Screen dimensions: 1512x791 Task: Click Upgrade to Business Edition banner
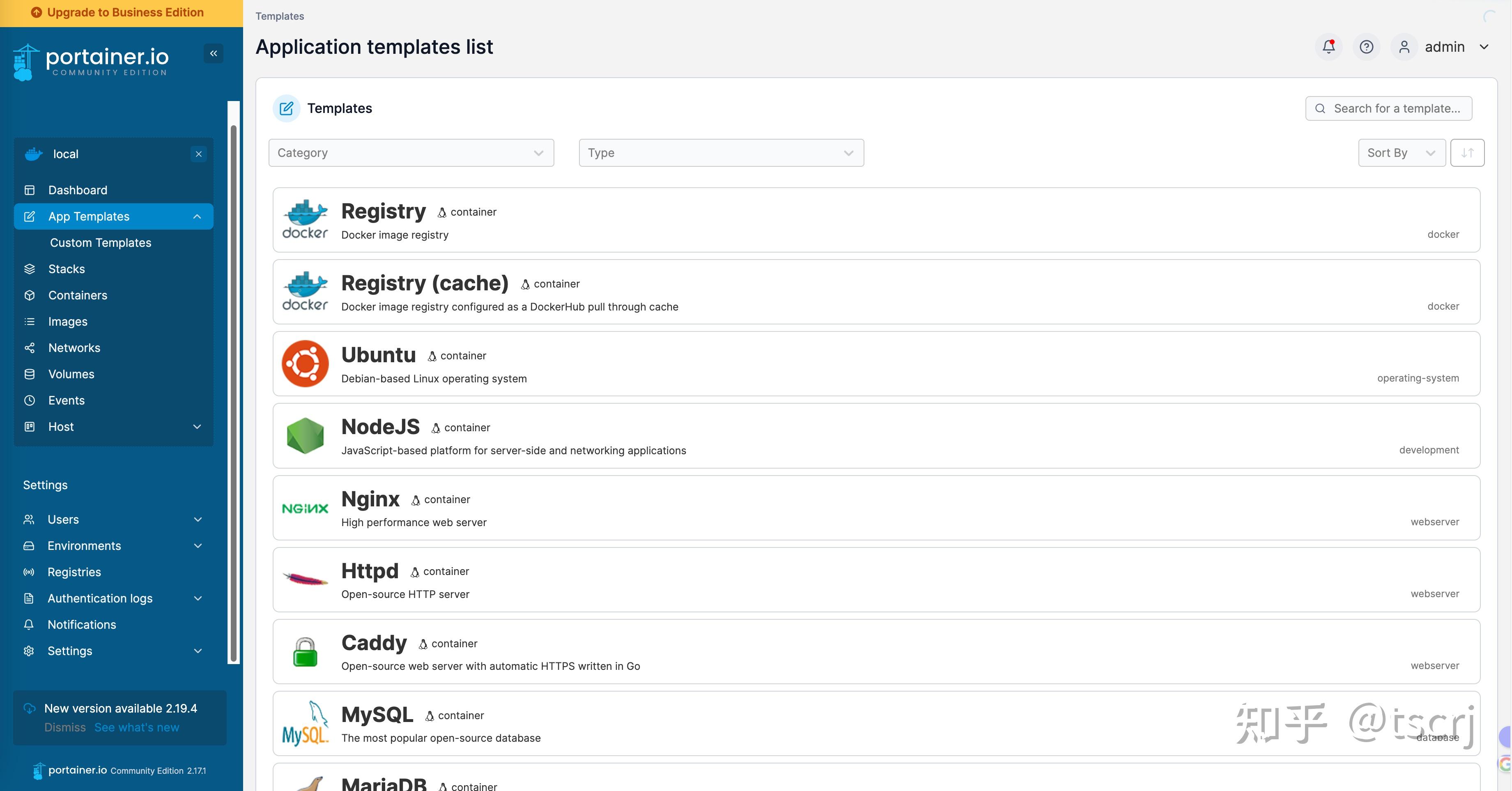(122, 13)
